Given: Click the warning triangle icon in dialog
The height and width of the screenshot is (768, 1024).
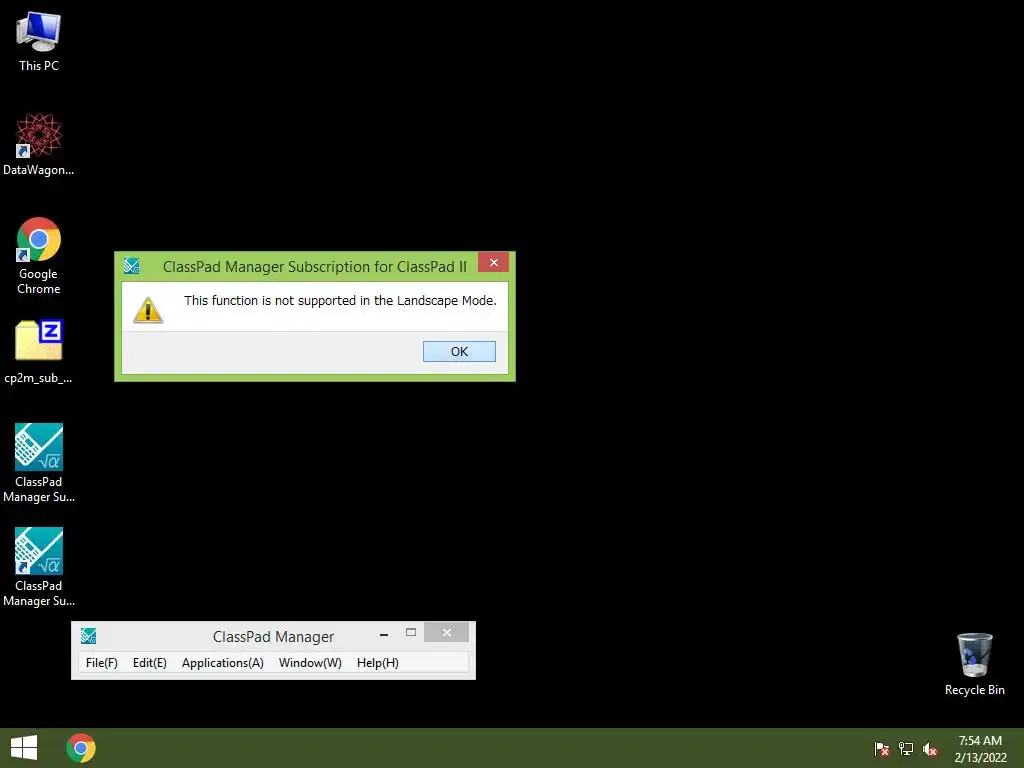Looking at the screenshot, I should point(148,310).
